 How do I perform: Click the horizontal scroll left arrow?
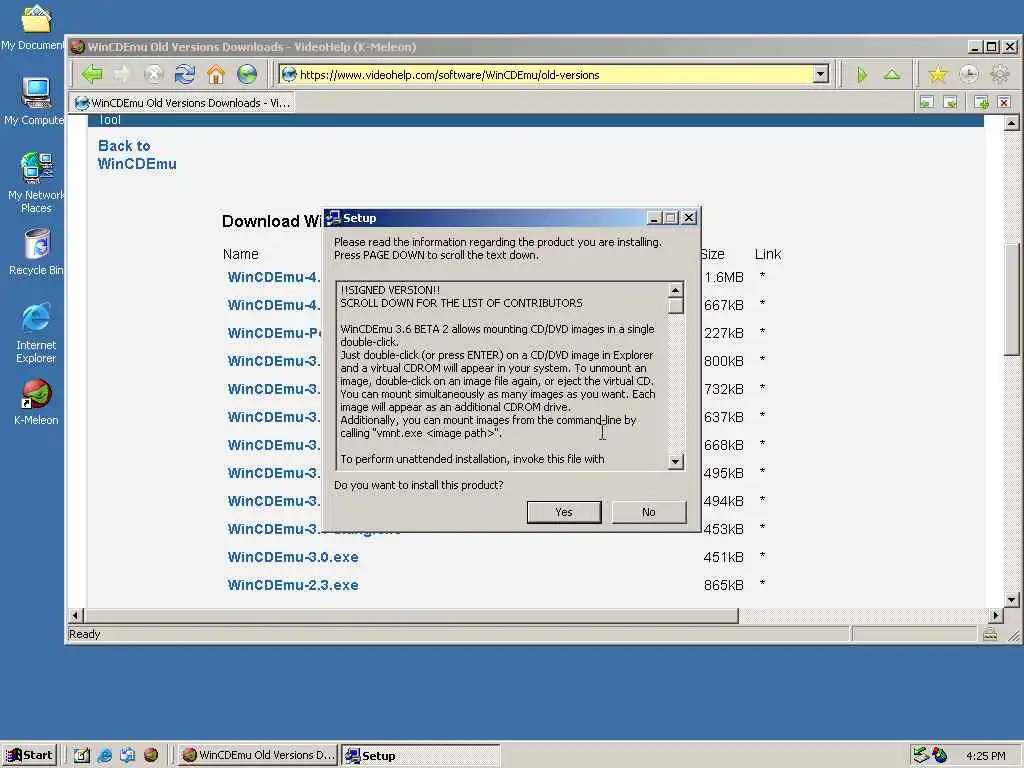(x=75, y=615)
